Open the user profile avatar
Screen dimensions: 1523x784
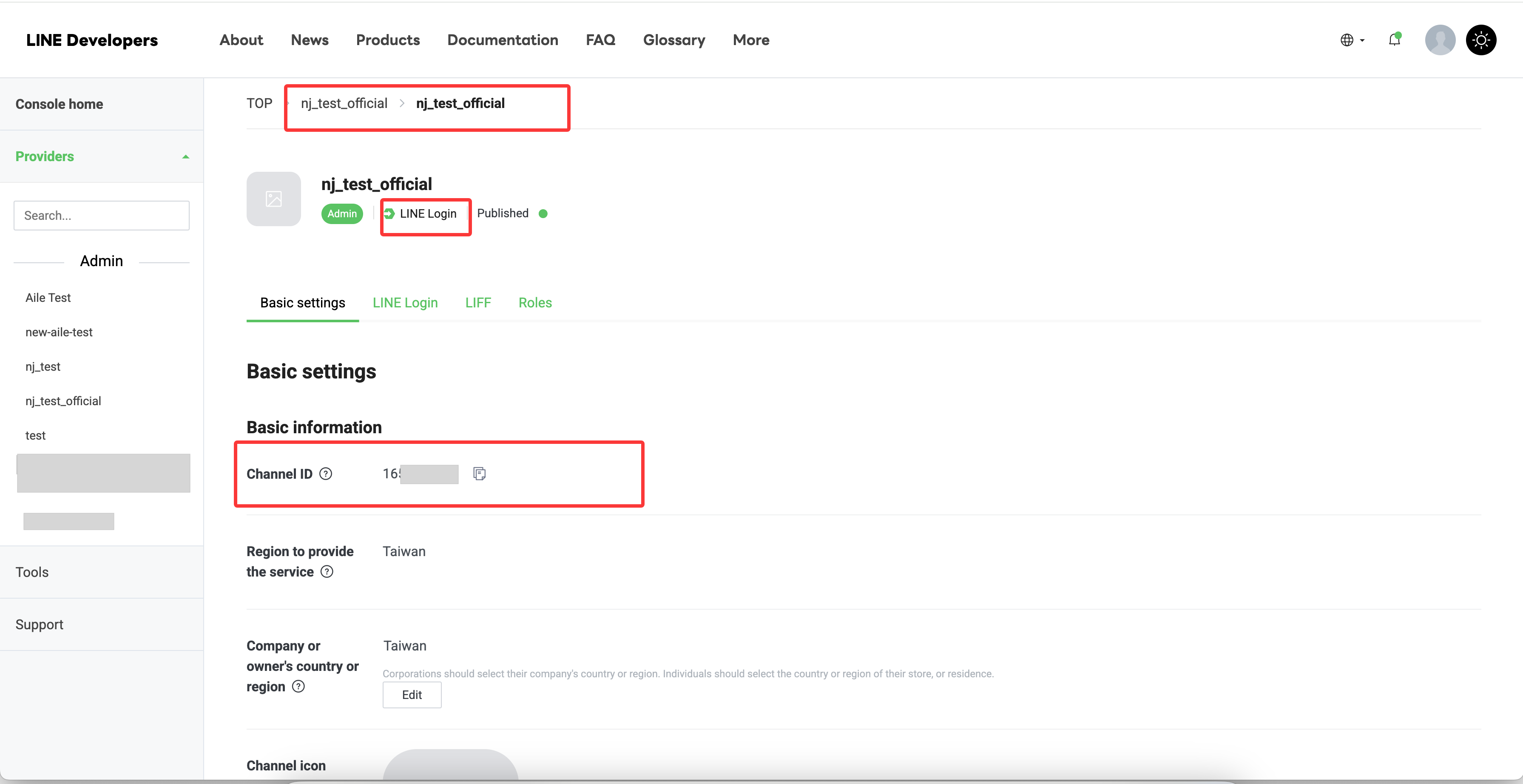coord(1440,40)
